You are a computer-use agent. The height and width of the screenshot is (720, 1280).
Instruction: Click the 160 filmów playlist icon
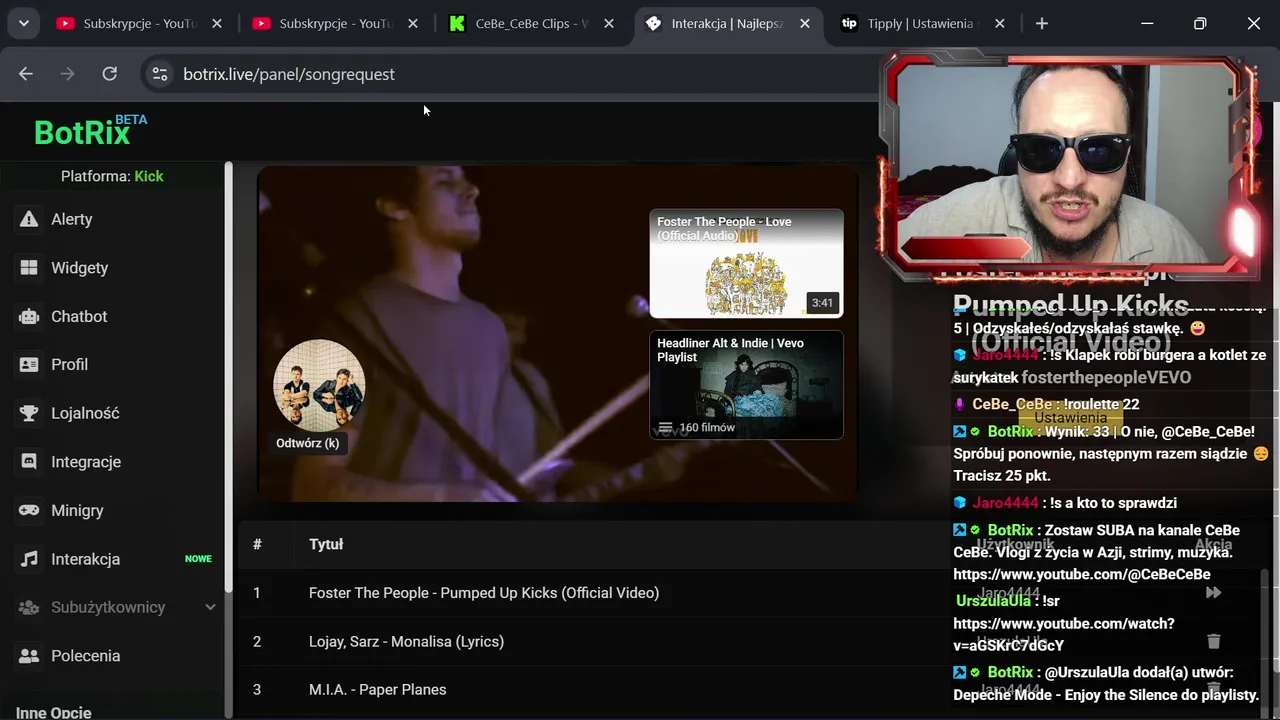click(x=665, y=427)
